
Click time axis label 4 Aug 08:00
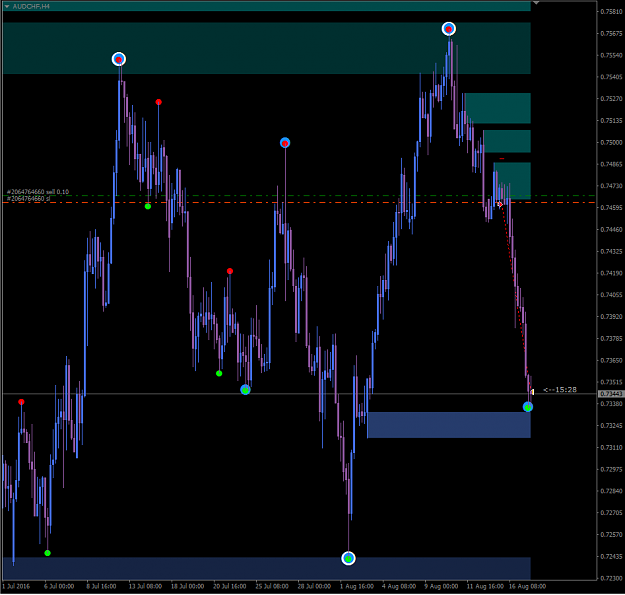[x=399, y=587]
